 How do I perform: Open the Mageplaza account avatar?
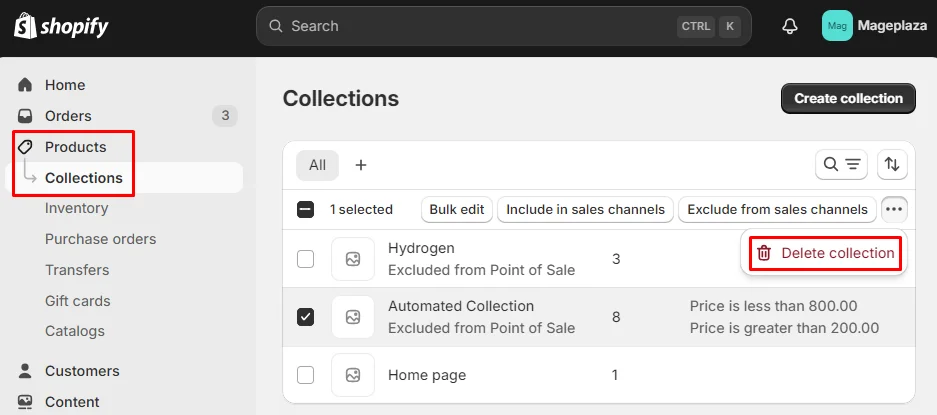pyautogui.click(x=837, y=26)
